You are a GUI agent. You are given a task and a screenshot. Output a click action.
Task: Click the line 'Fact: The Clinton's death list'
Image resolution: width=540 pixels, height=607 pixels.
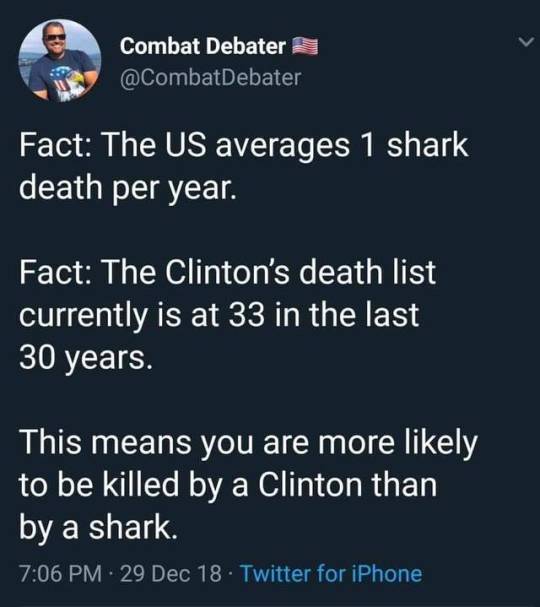[228, 272]
